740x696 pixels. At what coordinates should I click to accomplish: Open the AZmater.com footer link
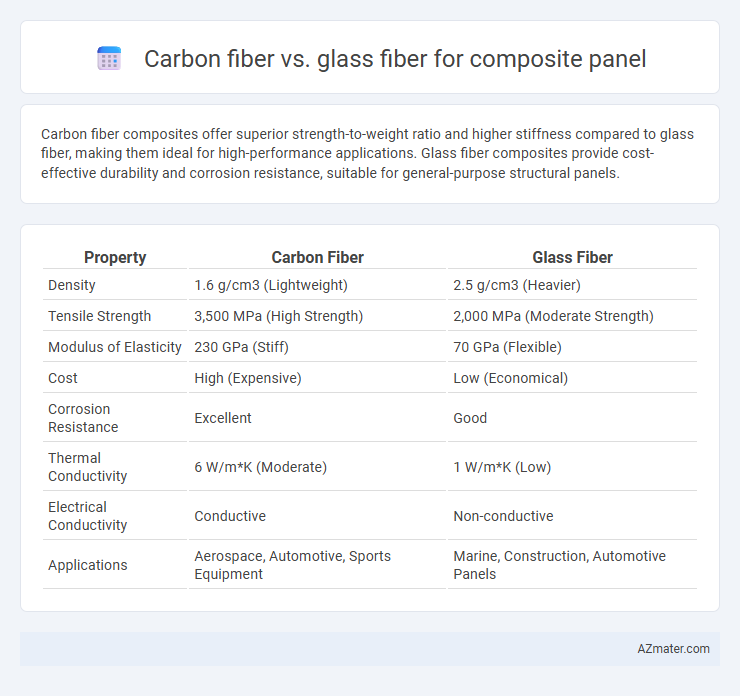tap(673, 649)
